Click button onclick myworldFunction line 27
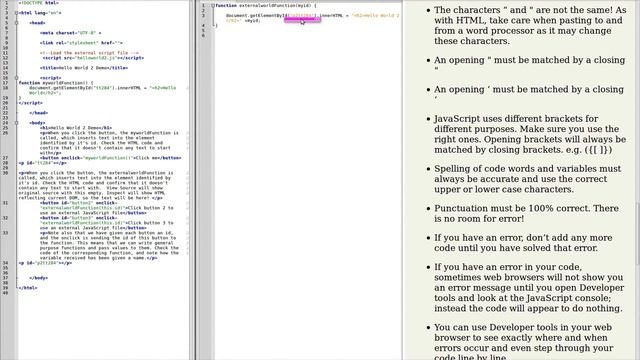 (111, 158)
